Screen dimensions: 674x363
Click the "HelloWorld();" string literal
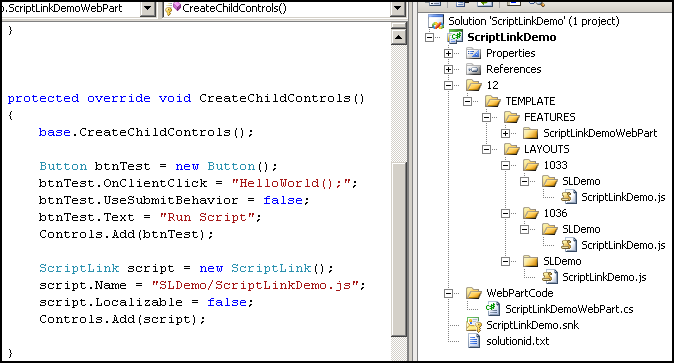coord(290,183)
